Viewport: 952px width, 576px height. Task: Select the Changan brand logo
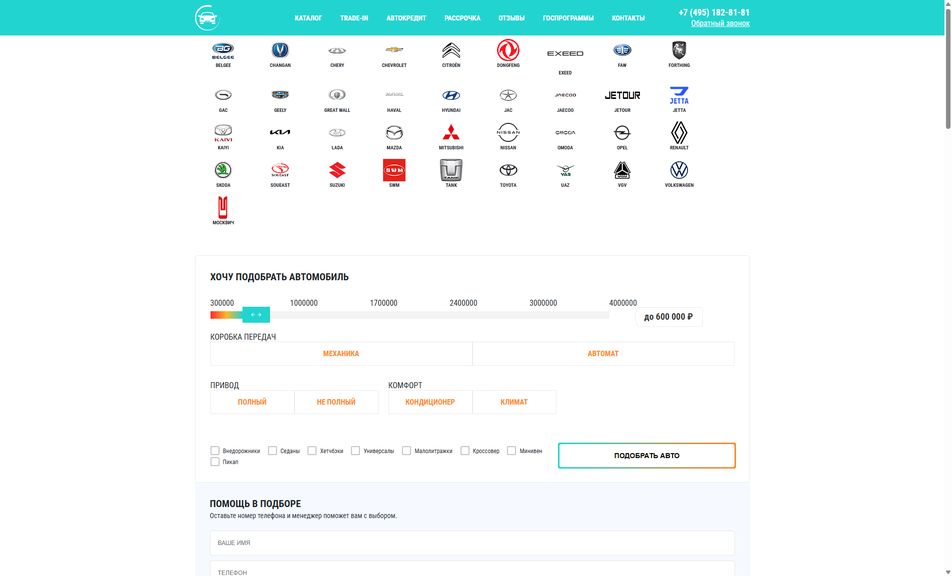[280, 50]
